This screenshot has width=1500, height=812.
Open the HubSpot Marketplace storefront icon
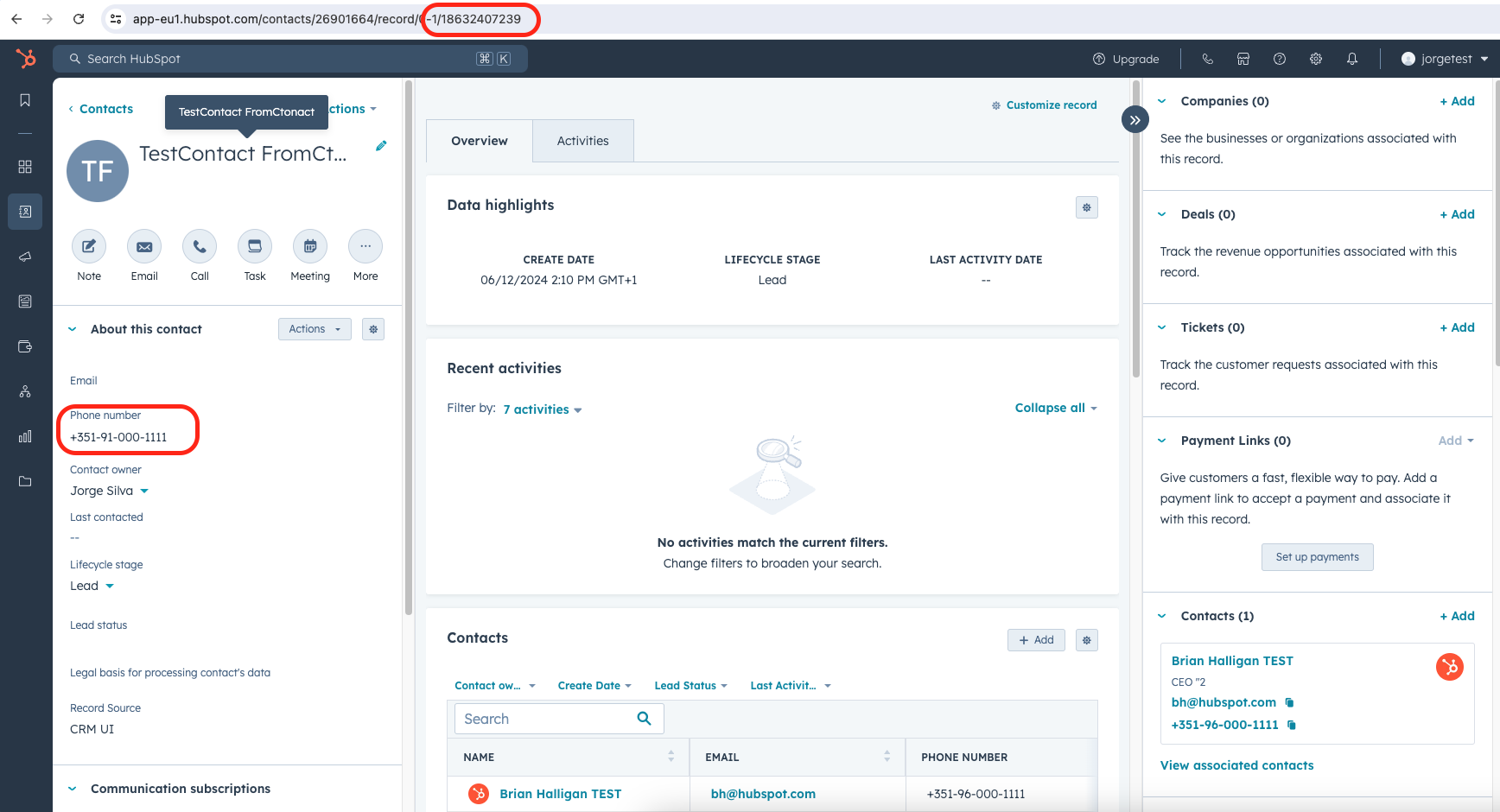tap(1243, 59)
